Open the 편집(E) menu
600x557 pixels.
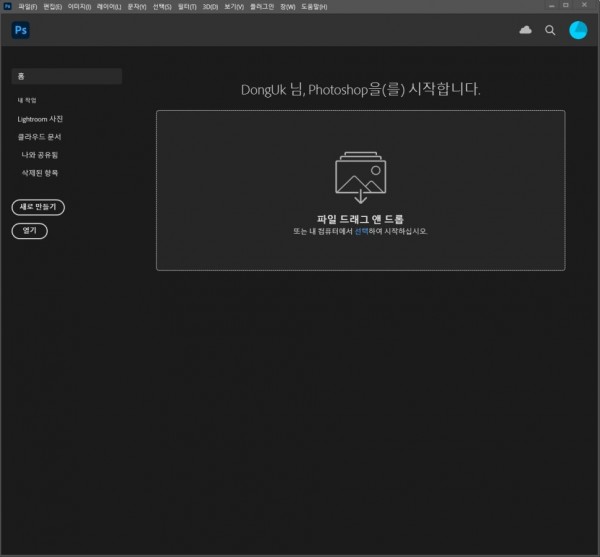click(x=52, y=7)
